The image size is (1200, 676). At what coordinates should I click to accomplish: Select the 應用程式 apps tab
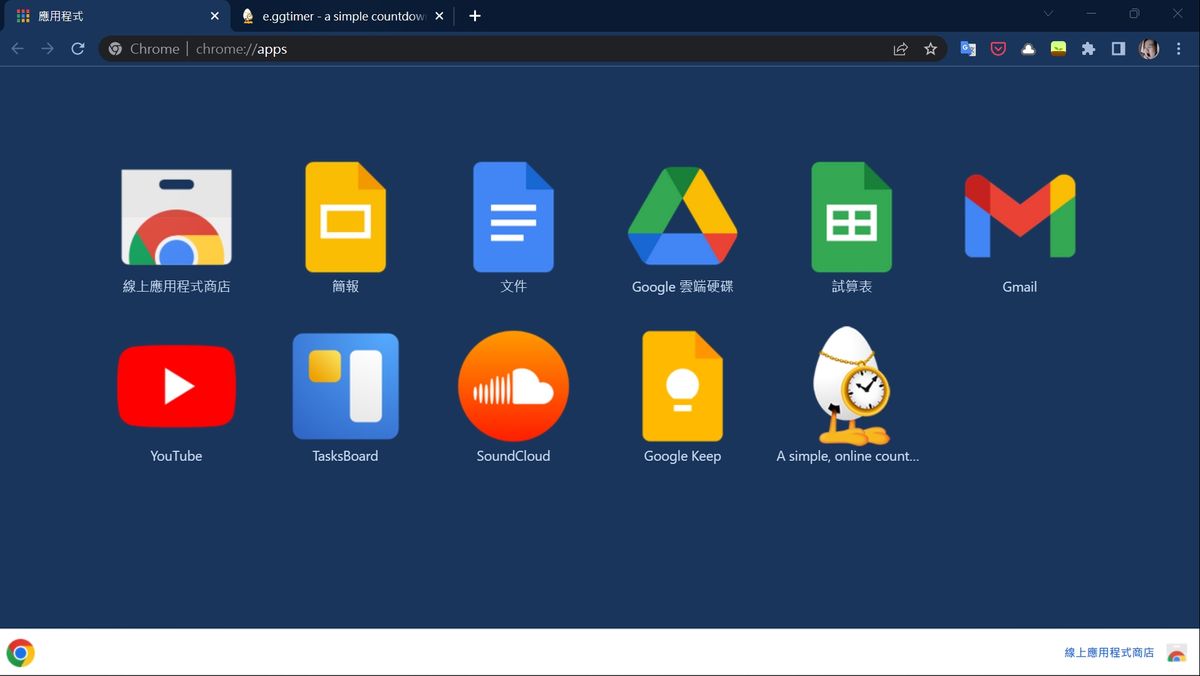pos(110,16)
